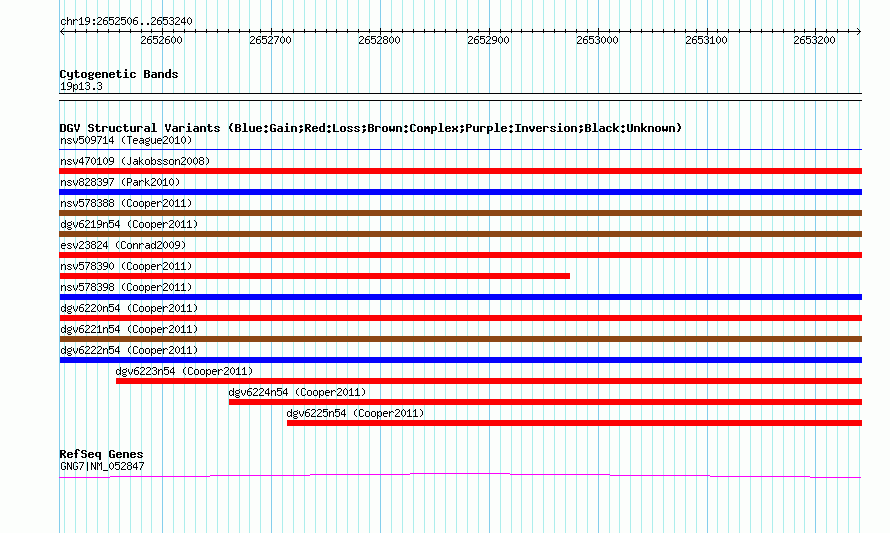Image resolution: width=890 pixels, height=533 pixels.
Task: Select variant label dgv6223n54 (Cooper2011)
Action: (x=184, y=371)
